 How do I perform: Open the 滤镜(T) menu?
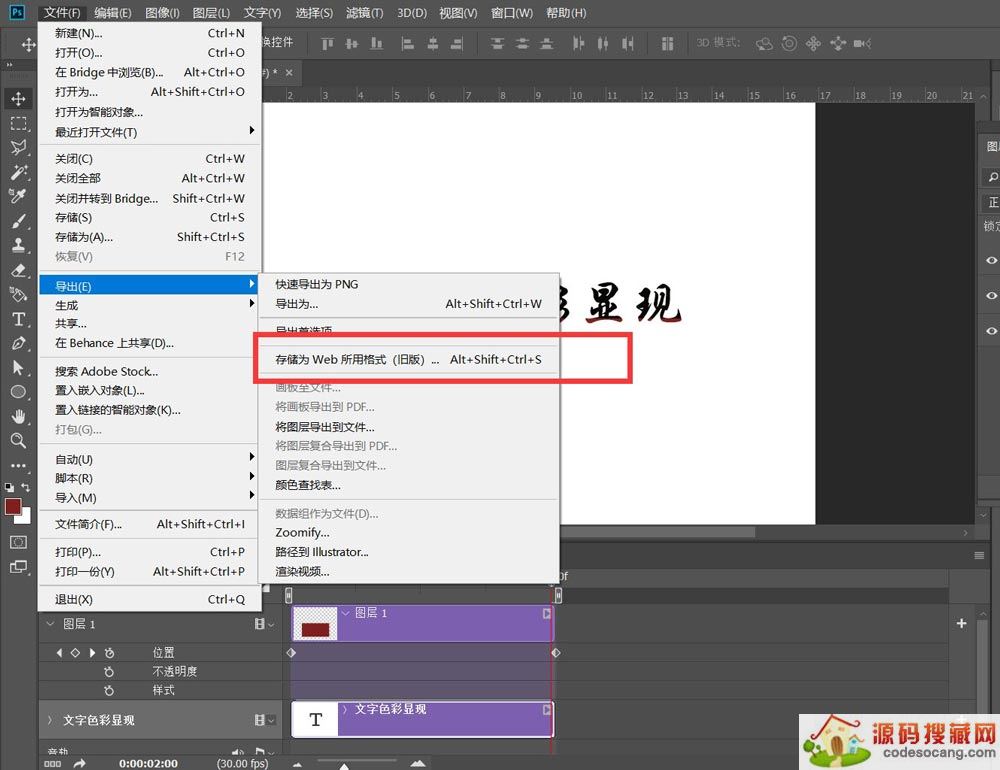[364, 12]
